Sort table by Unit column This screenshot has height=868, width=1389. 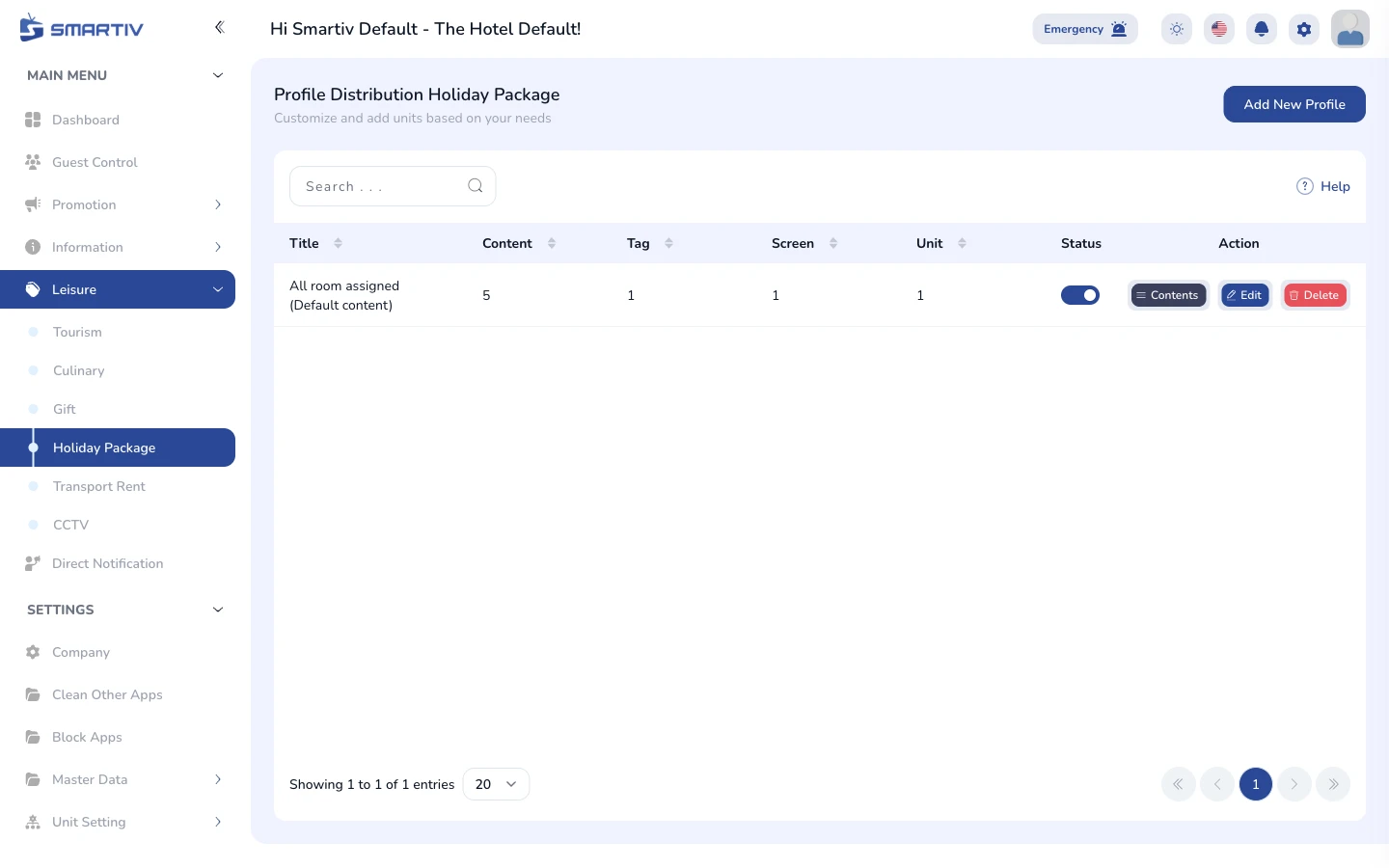pyautogui.click(x=962, y=243)
